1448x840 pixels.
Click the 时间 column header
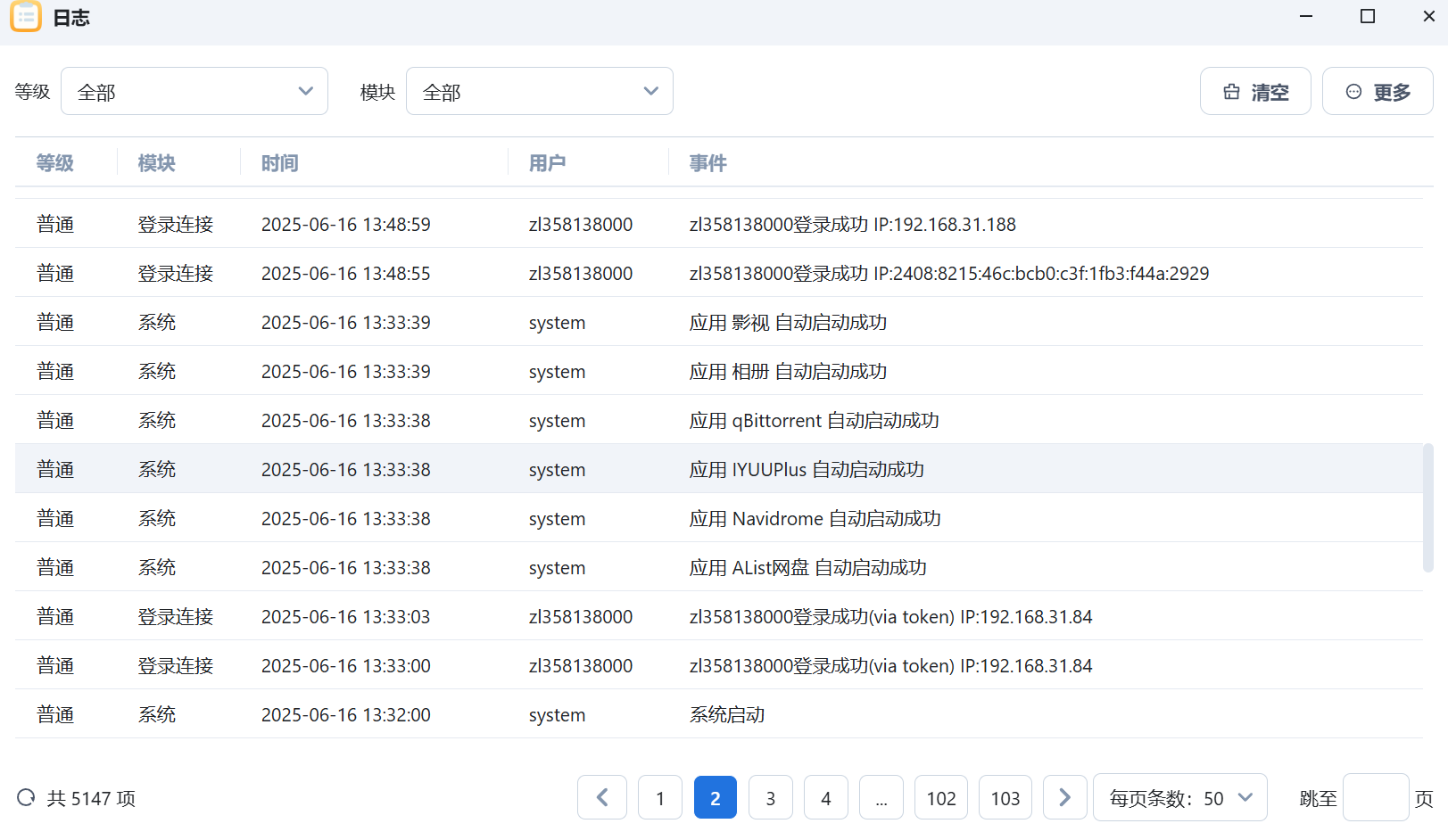[x=280, y=163]
